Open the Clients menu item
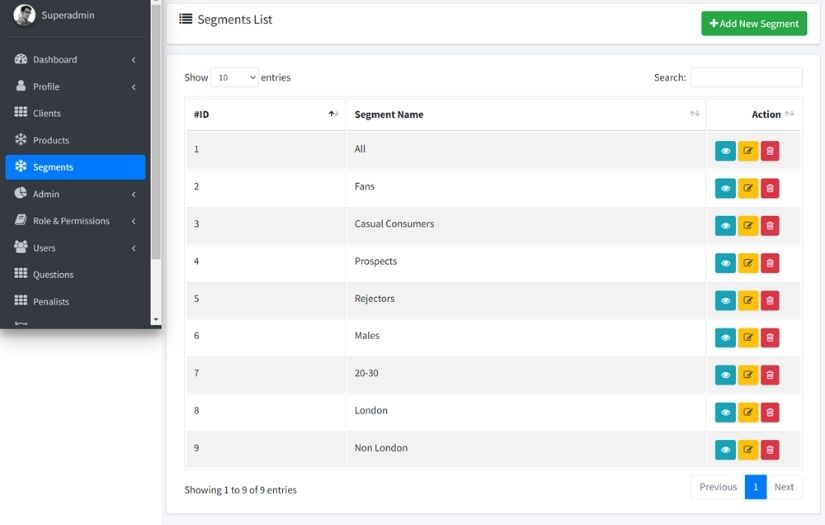The width and height of the screenshot is (825, 525). (x=47, y=114)
